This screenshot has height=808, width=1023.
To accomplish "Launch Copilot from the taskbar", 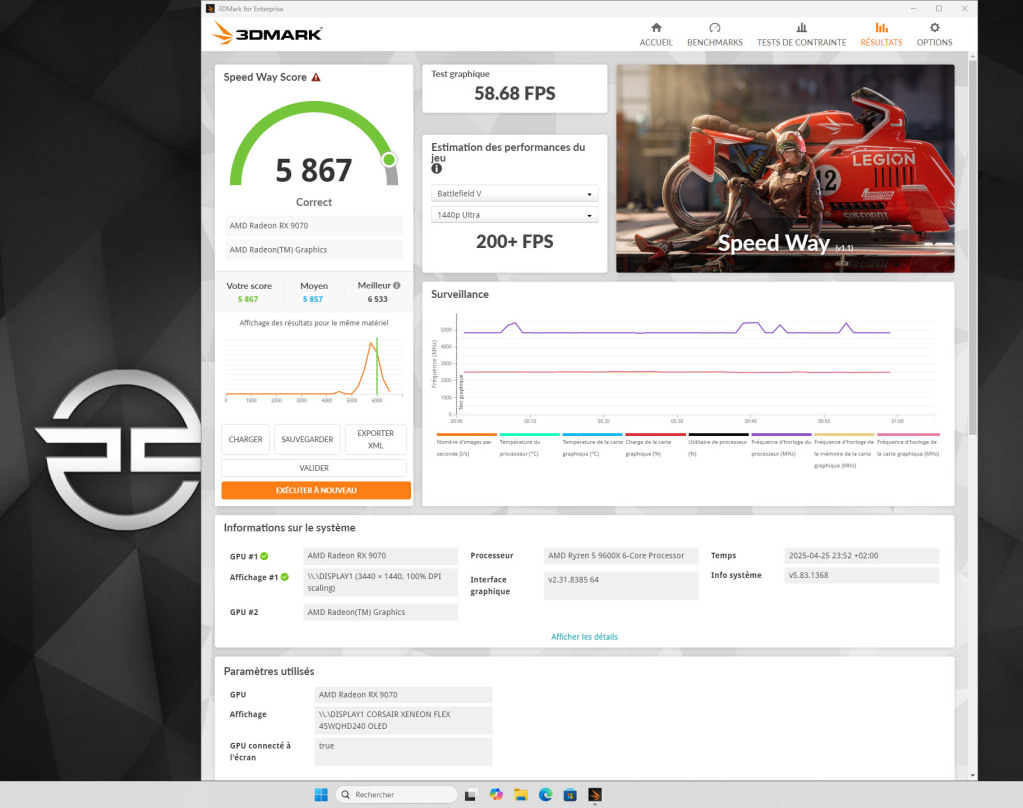I will coord(496,794).
